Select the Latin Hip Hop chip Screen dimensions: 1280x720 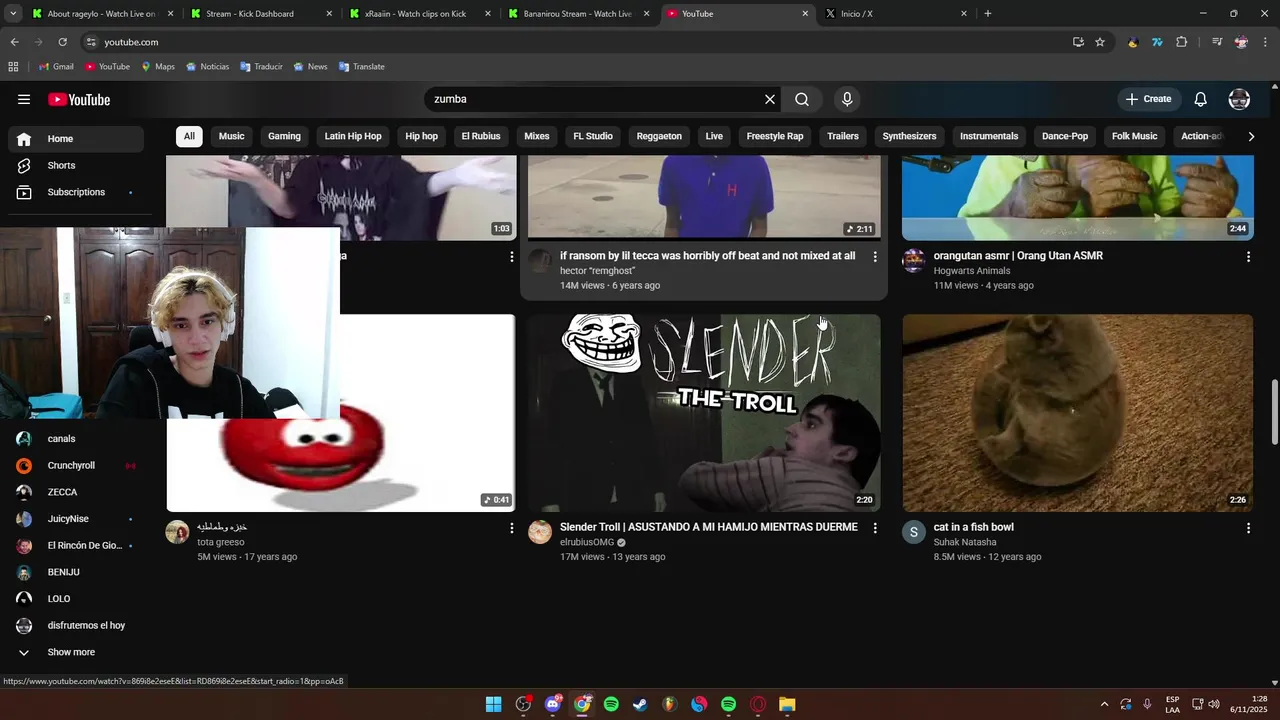pos(353,136)
